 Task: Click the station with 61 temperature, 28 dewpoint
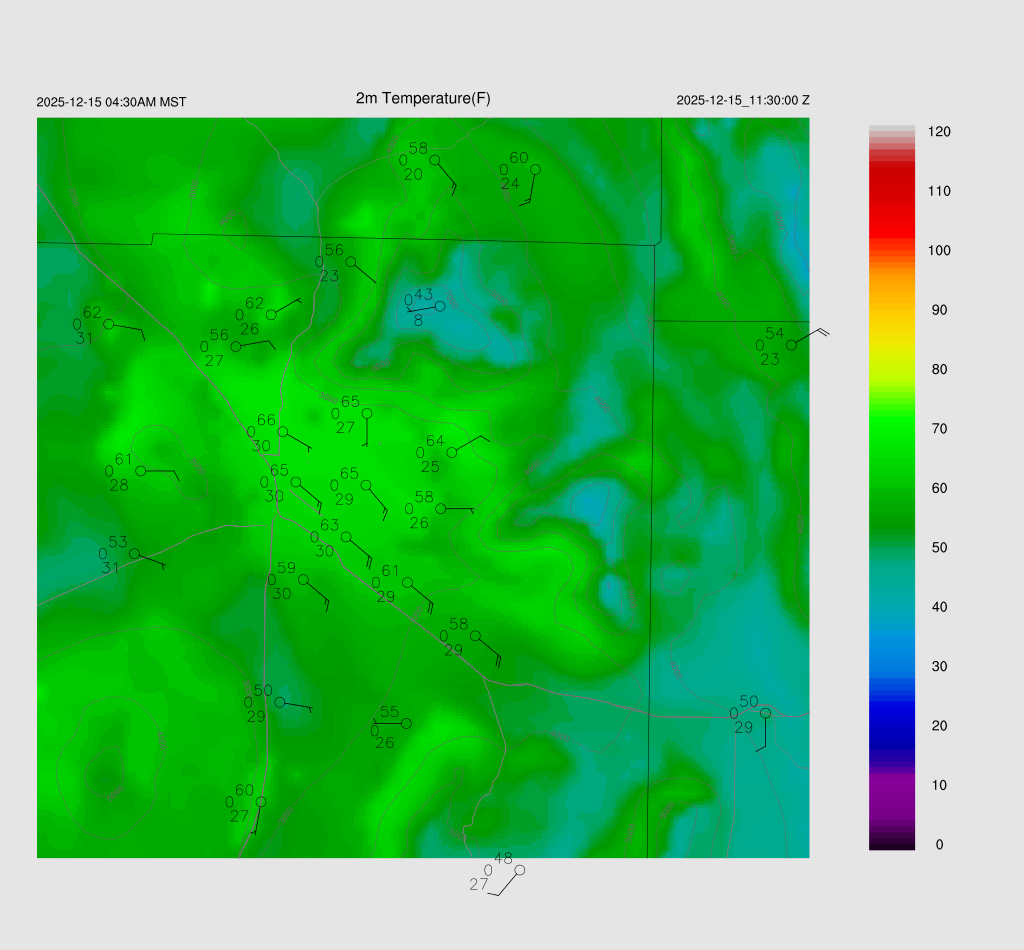point(141,470)
